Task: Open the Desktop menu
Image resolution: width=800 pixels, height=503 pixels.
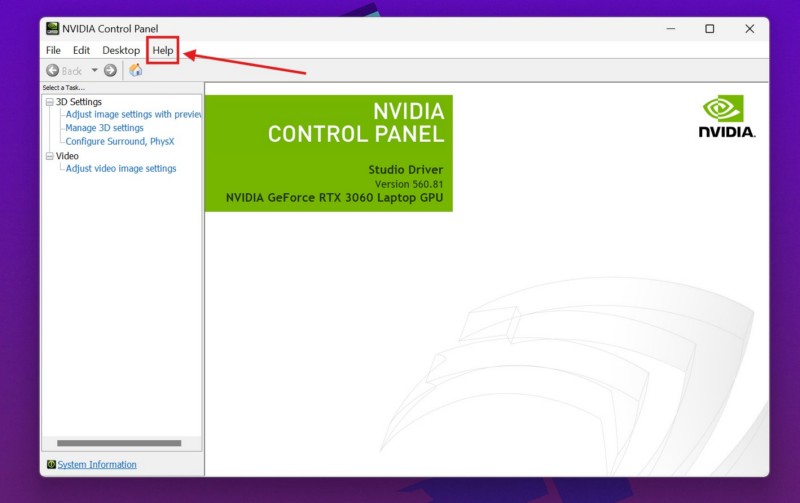Action: coord(121,50)
